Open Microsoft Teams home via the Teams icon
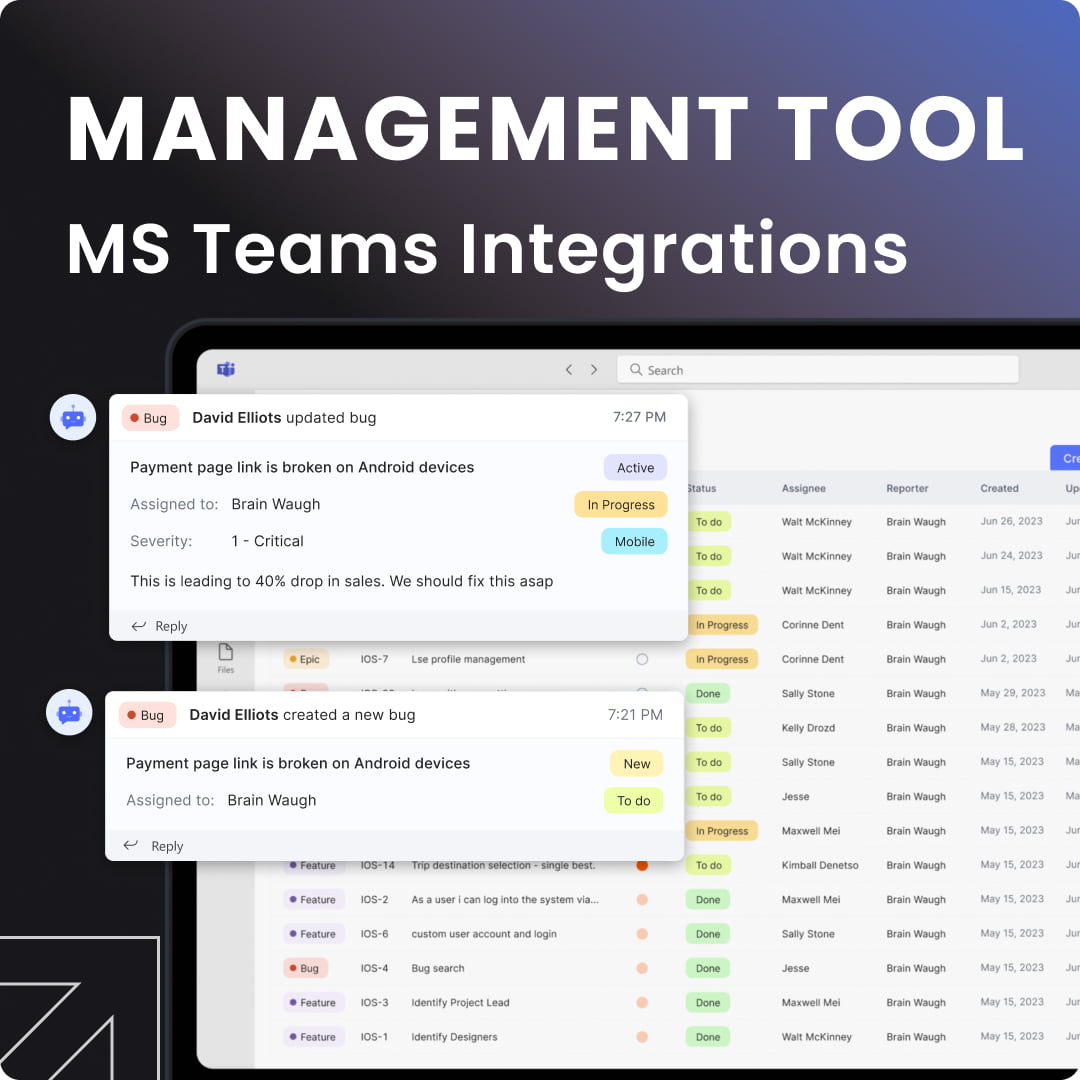 coord(224,369)
